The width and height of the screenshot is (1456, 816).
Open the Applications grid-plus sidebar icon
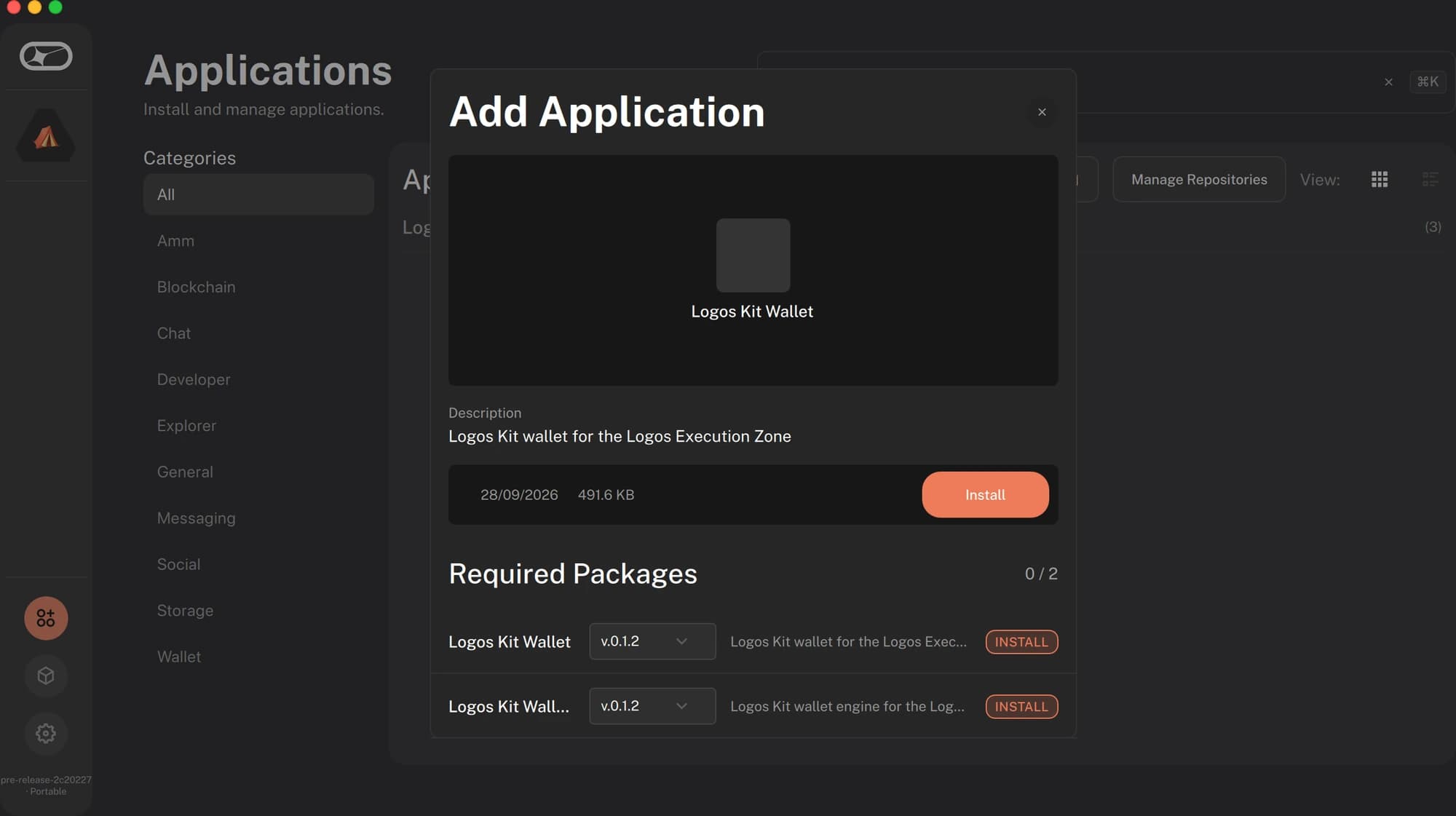click(x=46, y=618)
